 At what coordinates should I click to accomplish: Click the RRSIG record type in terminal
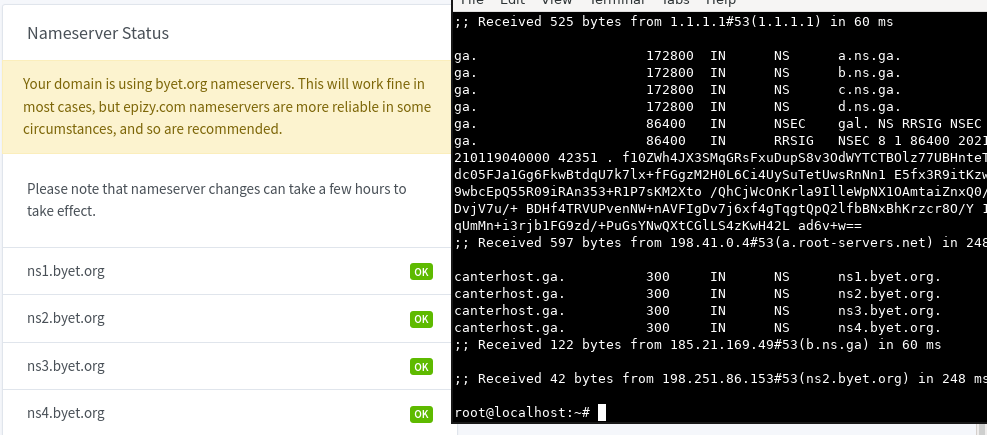click(793, 140)
